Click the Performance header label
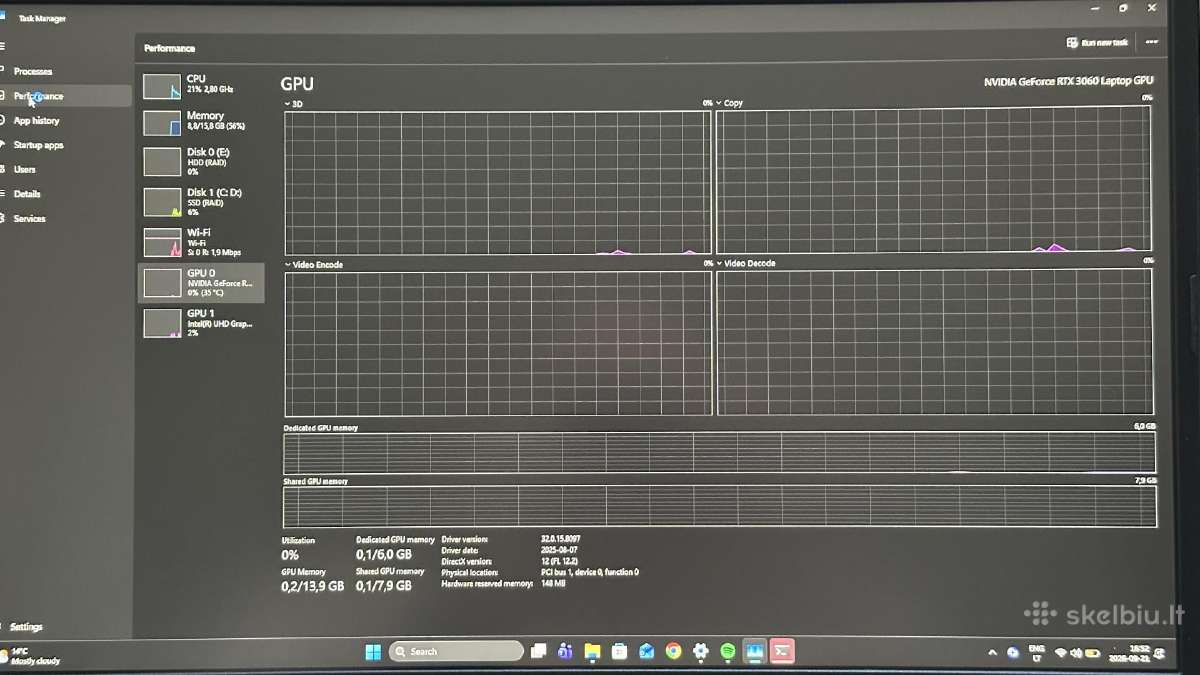Screen dimensions: 1200x675 tap(169, 48)
